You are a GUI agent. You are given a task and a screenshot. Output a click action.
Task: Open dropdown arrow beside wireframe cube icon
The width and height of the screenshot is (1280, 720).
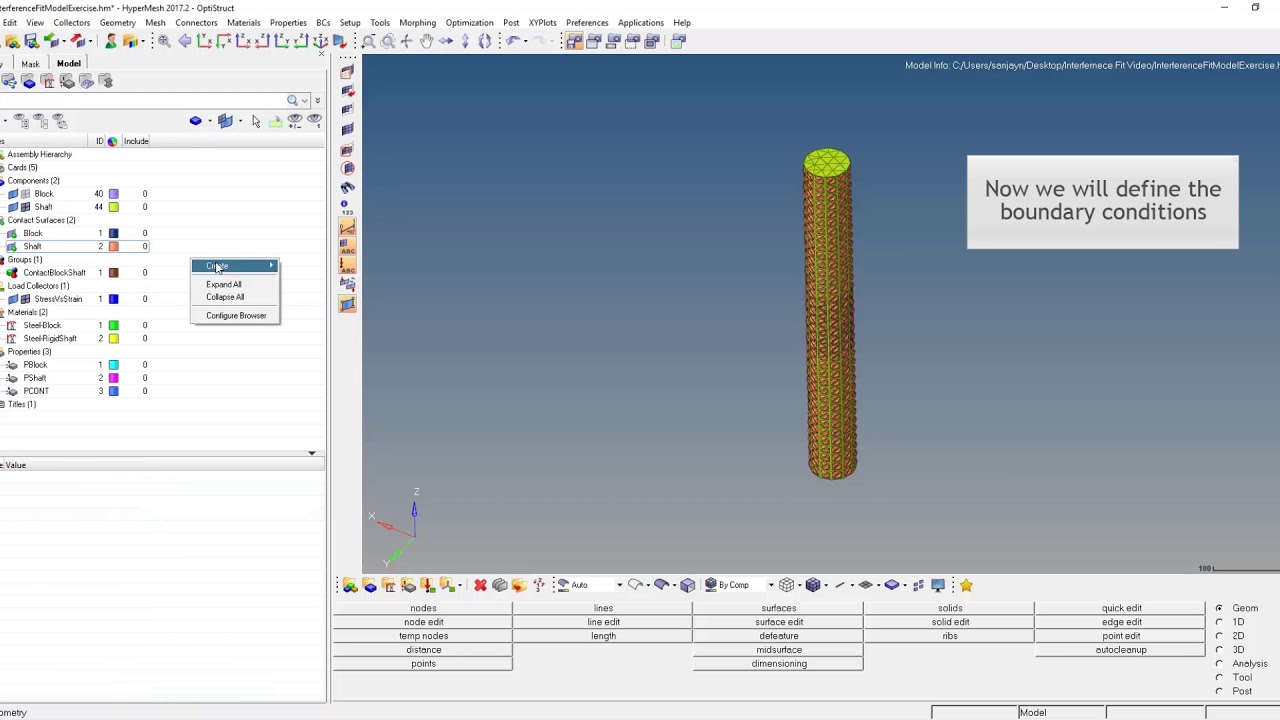pyautogui.click(x=799, y=585)
